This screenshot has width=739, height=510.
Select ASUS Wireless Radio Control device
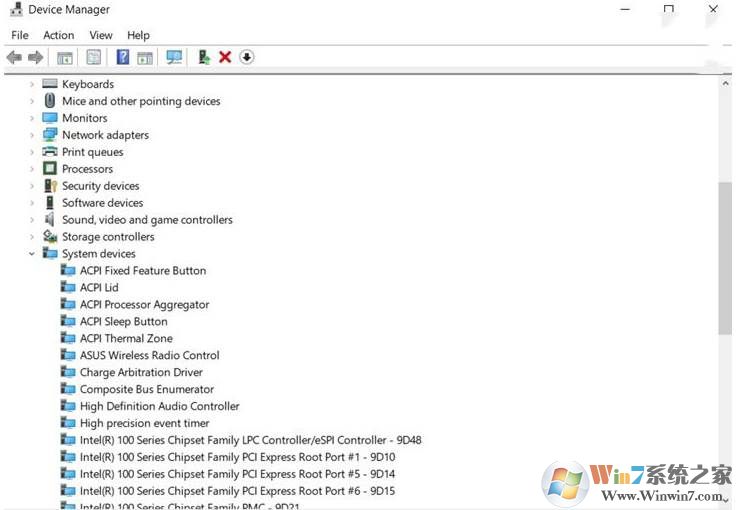point(149,356)
